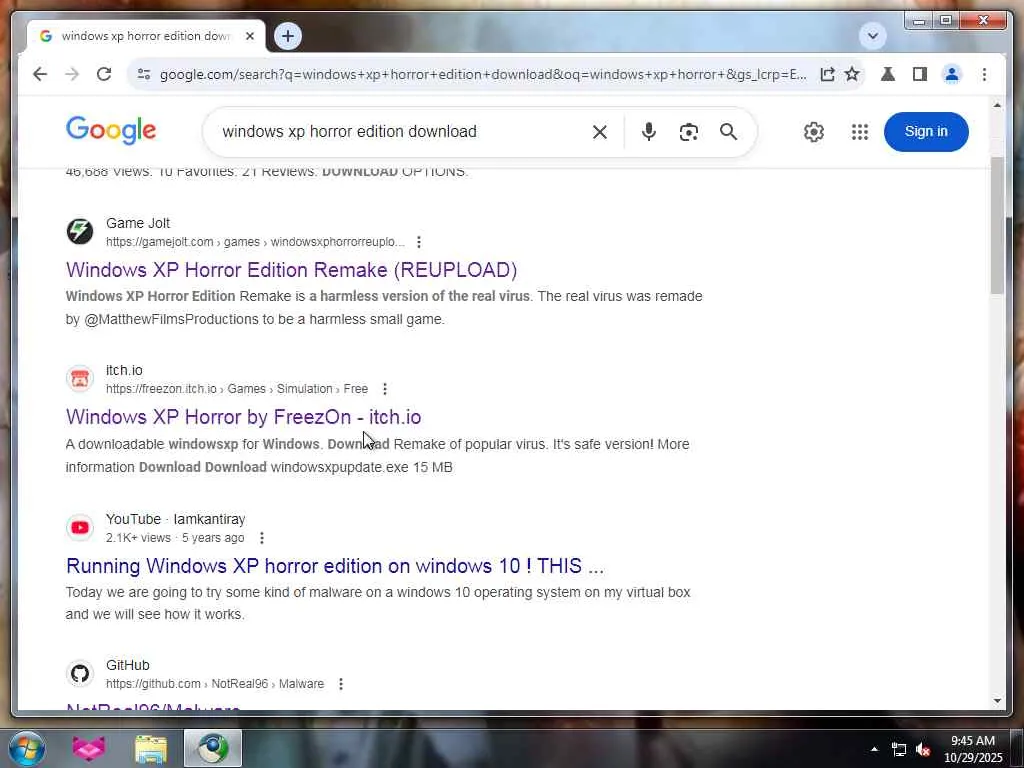Click the itch.io result favicon
This screenshot has width=1024, height=768.
80,378
